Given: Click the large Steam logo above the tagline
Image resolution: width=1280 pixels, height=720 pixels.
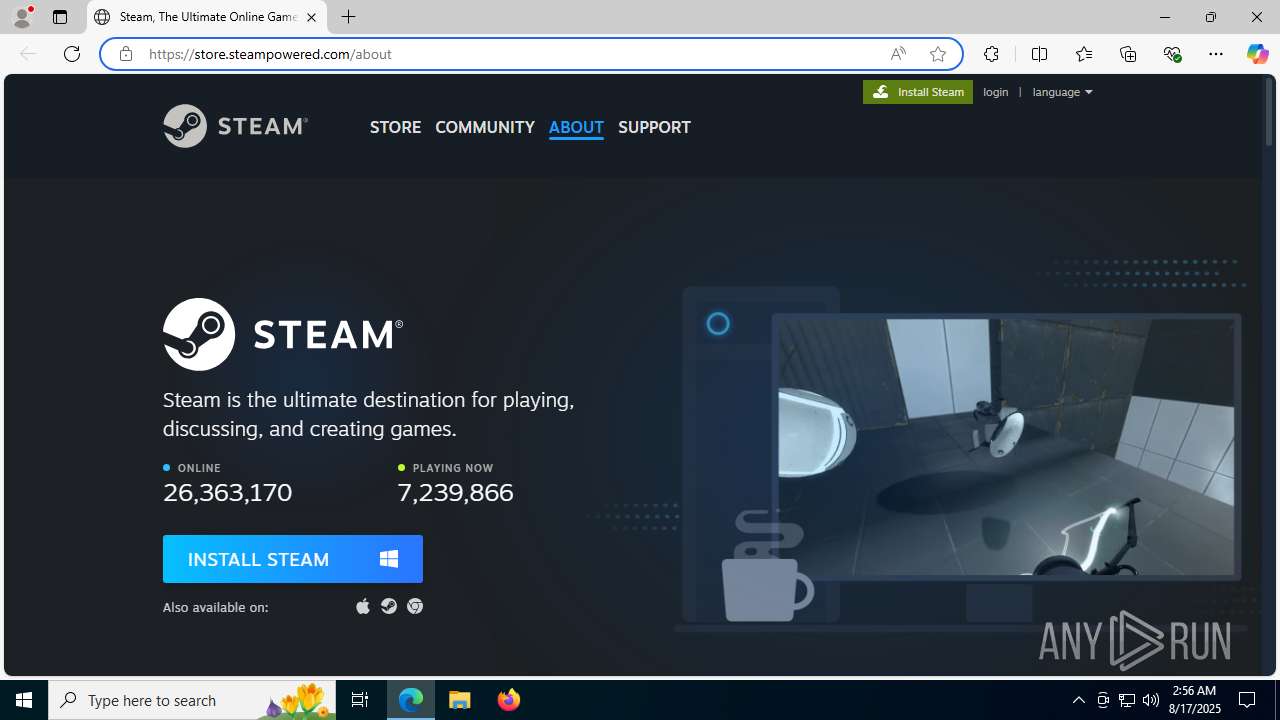Looking at the screenshot, I should (283, 334).
